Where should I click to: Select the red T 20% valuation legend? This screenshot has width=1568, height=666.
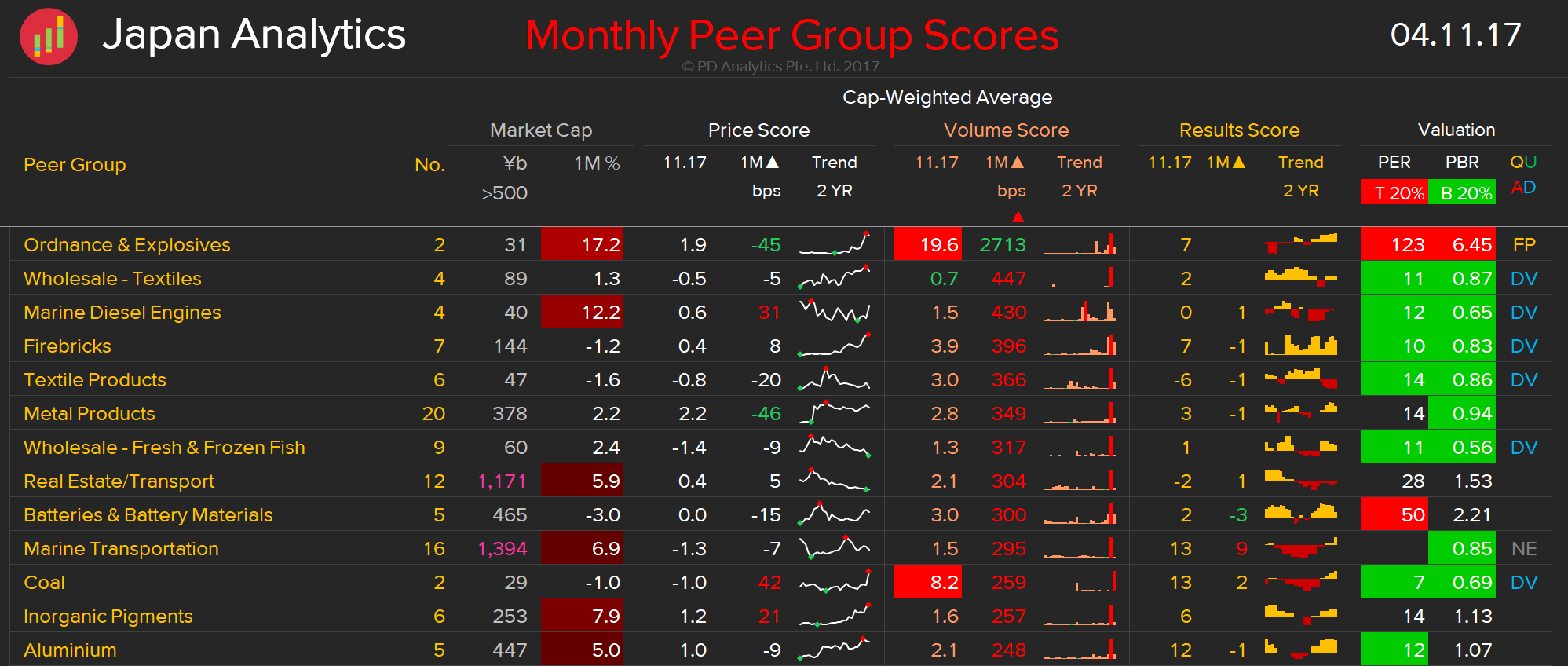click(x=1394, y=192)
